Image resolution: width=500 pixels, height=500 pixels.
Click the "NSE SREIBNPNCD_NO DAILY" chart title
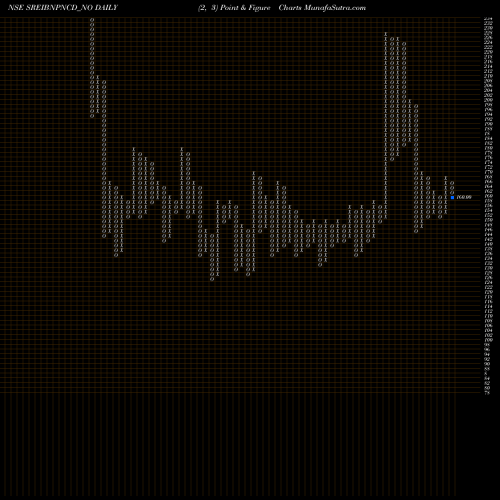coord(63,8)
